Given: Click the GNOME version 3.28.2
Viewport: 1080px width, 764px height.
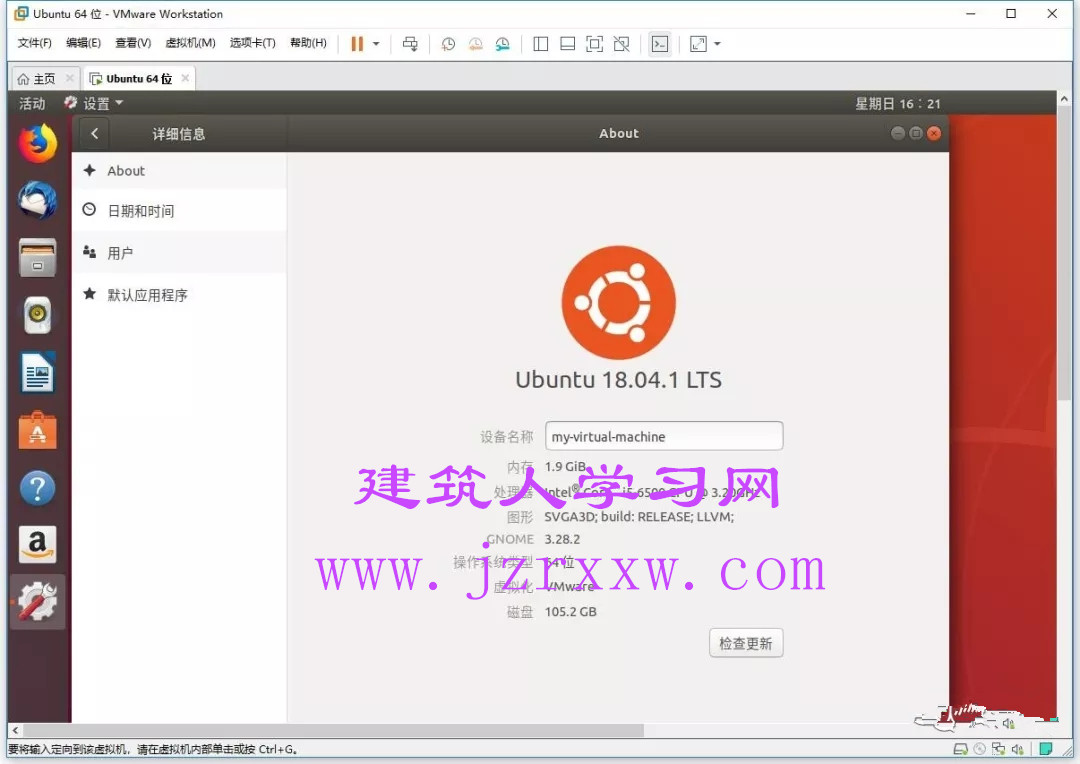Looking at the screenshot, I should click(x=562, y=539).
